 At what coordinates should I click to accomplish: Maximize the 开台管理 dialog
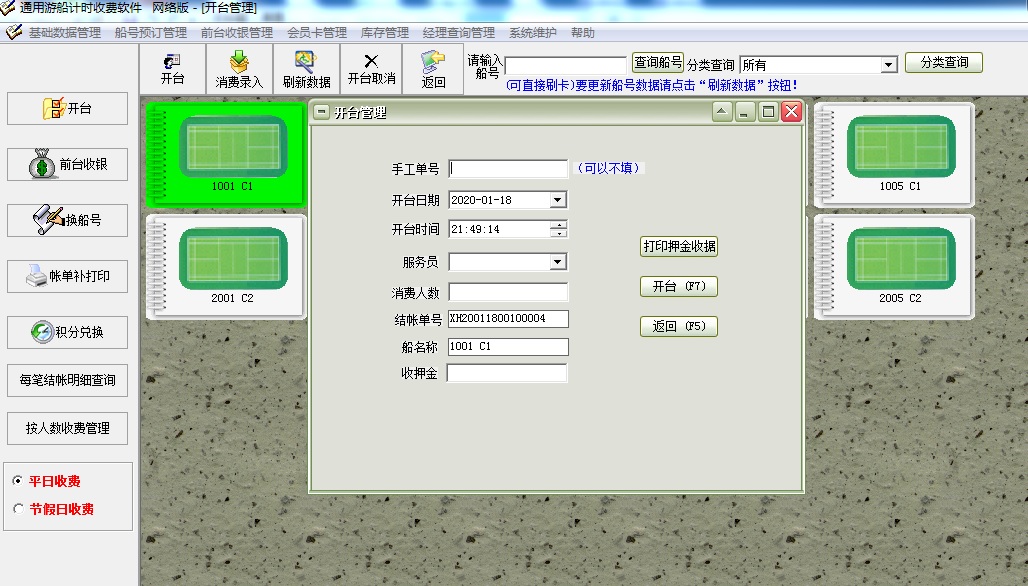768,112
